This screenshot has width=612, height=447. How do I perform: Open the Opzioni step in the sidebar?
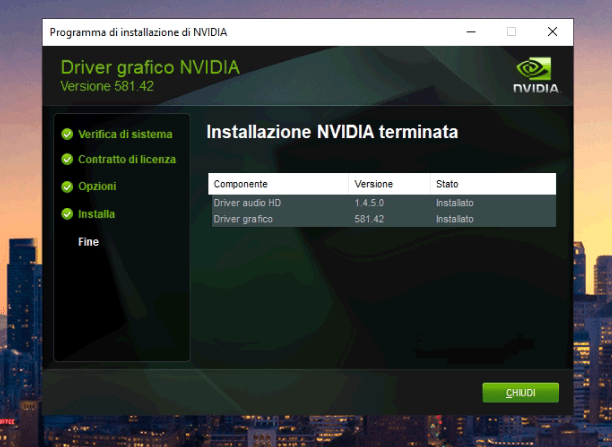click(x=97, y=187)
